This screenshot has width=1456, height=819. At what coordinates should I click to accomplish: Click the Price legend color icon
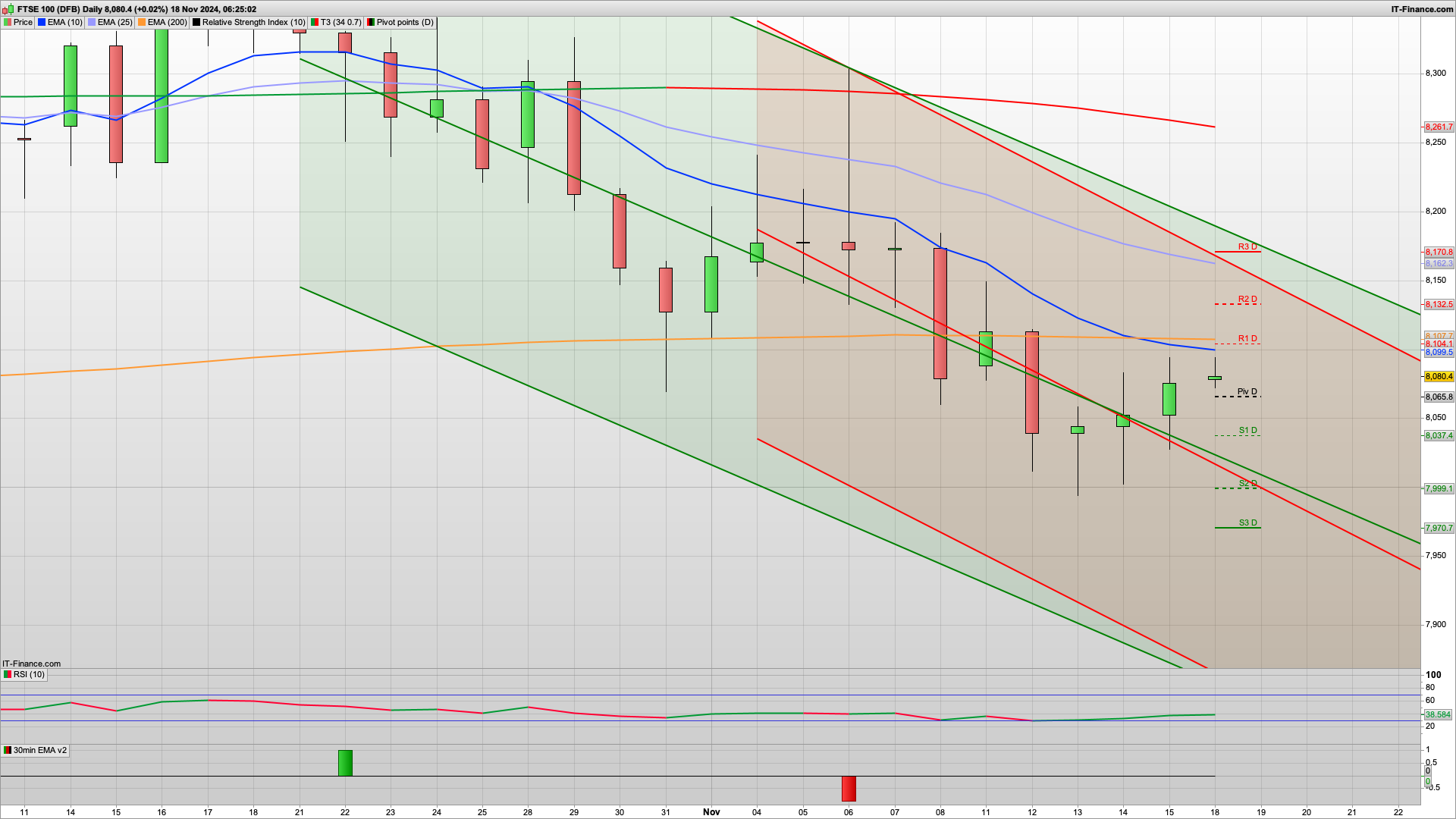[8, 22]
